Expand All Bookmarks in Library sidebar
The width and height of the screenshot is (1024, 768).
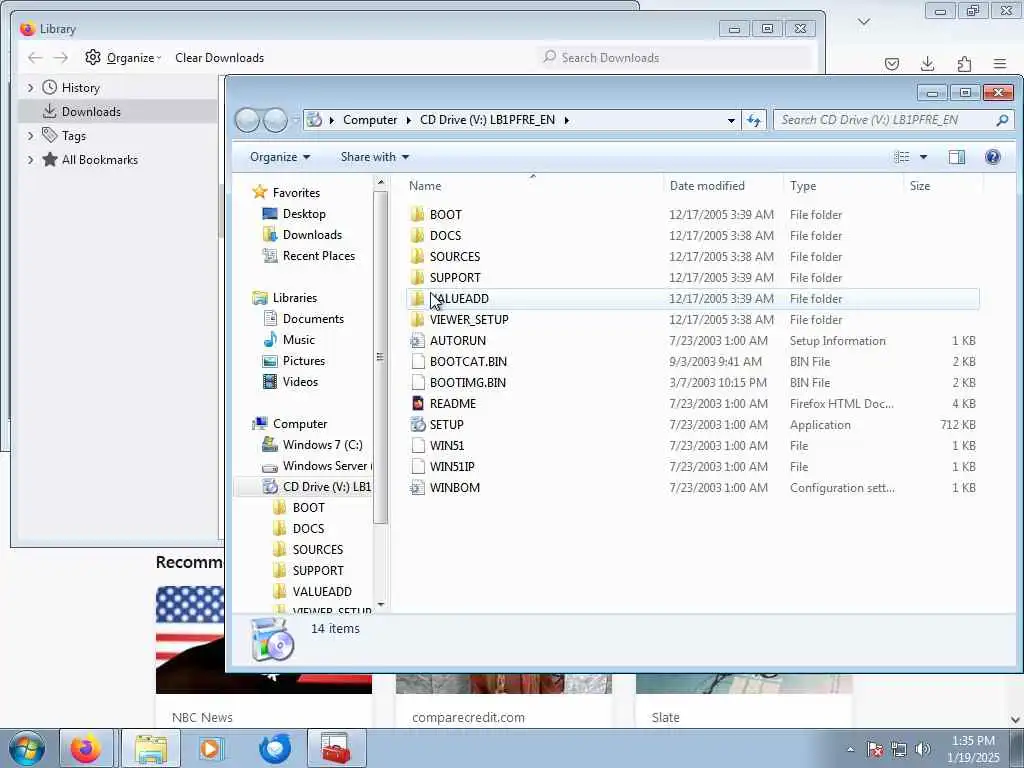pyautogui.click(x=30, y=160)
